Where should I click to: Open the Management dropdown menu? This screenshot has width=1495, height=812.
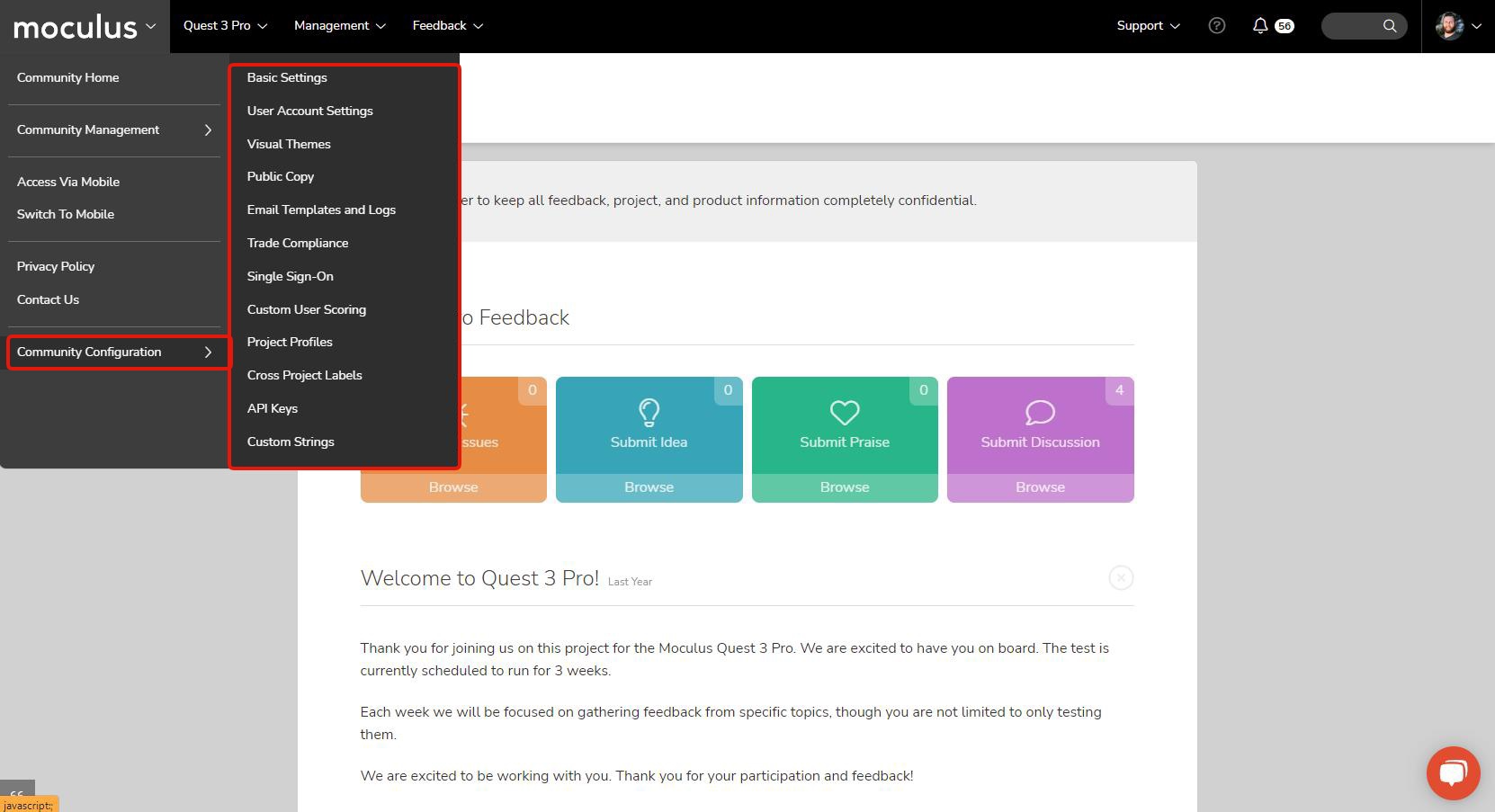tap(339, 26)
